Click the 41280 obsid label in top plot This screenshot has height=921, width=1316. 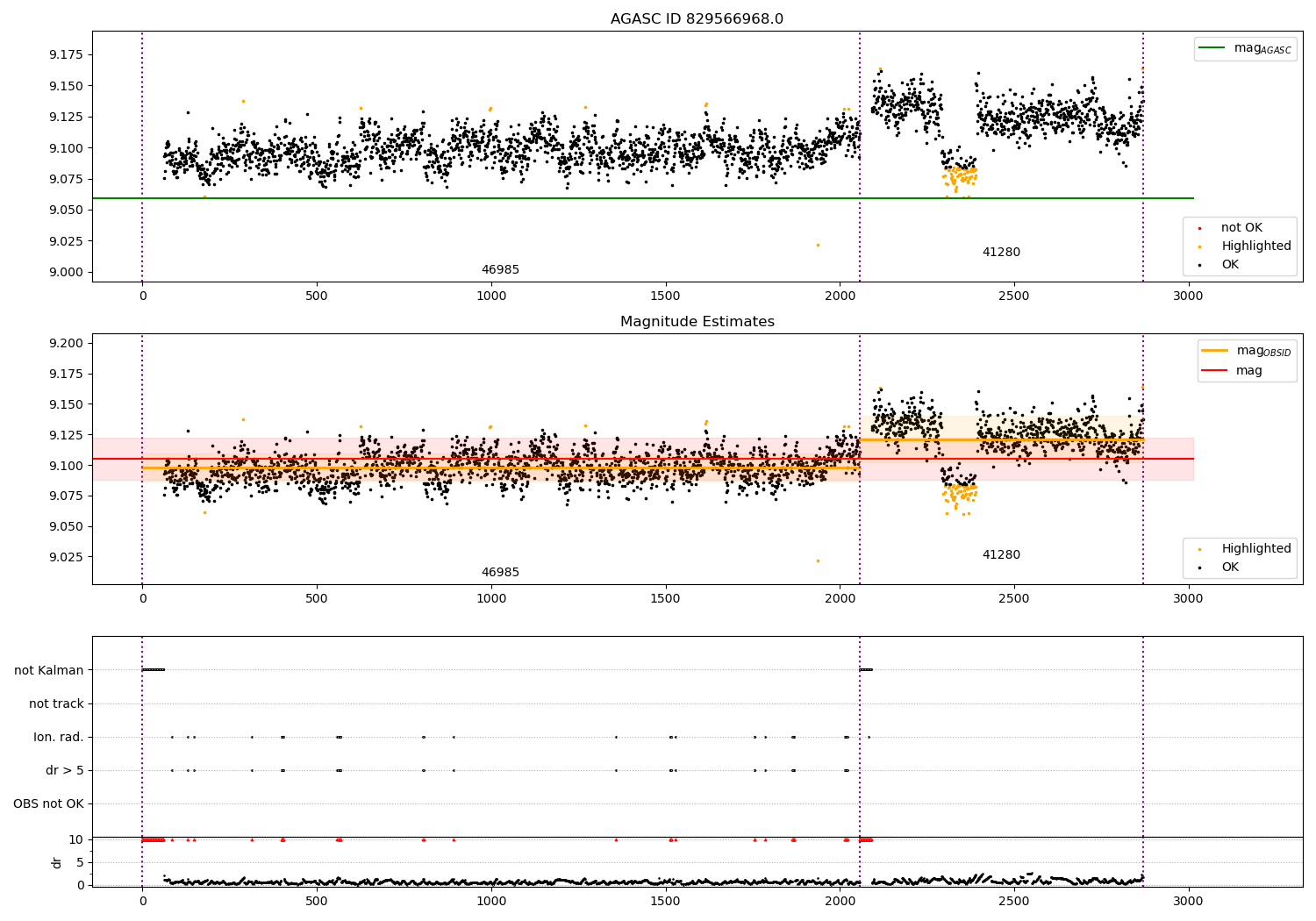(x=1001, y=253)
